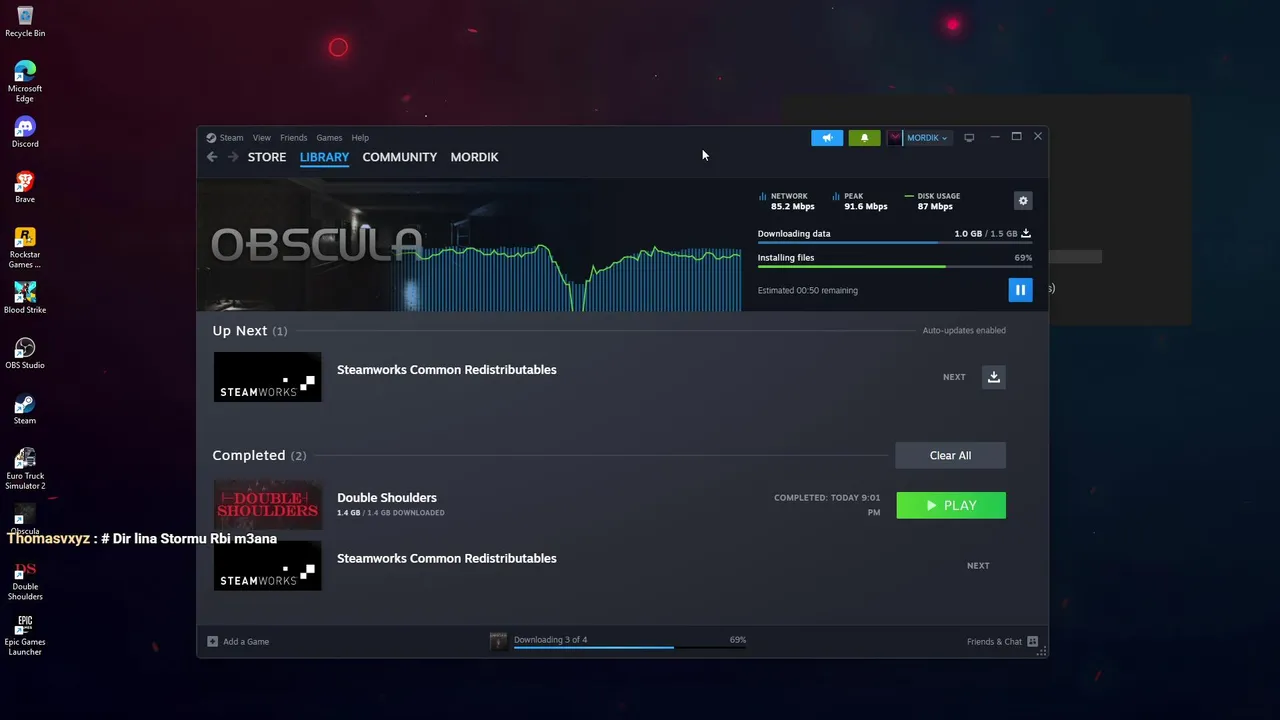Open Double Shoulders game thumbnail
This screenshot has width=1280, height=720.
point(267,505)
